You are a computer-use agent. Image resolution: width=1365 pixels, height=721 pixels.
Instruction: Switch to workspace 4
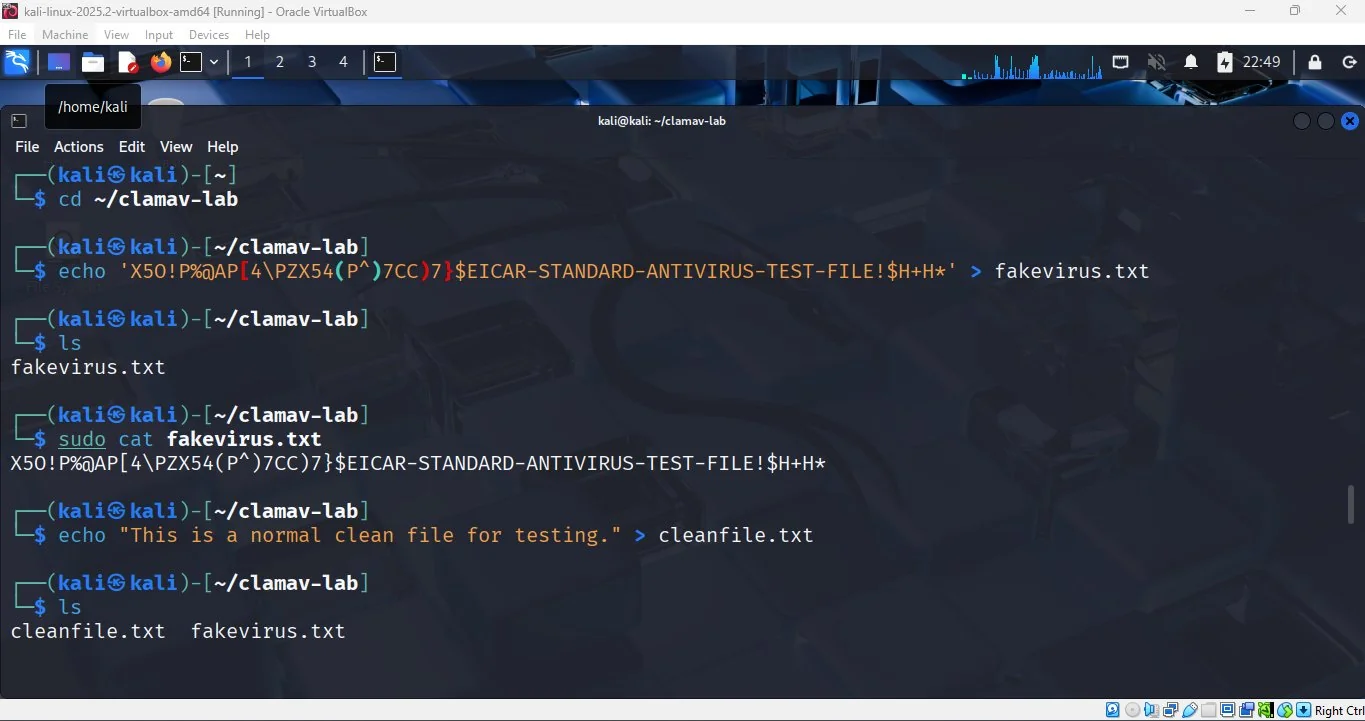343,62
